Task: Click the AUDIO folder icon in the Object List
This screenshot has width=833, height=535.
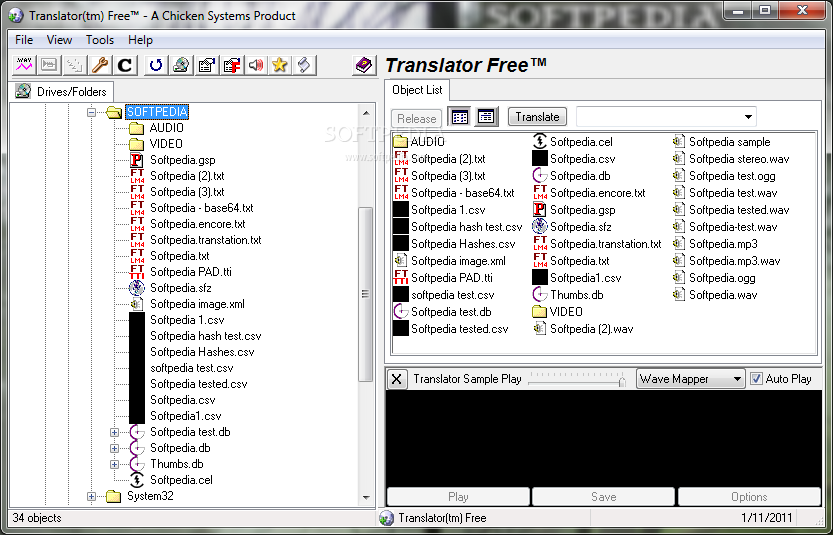Action: pyautogui.click(x=401, y=141)
